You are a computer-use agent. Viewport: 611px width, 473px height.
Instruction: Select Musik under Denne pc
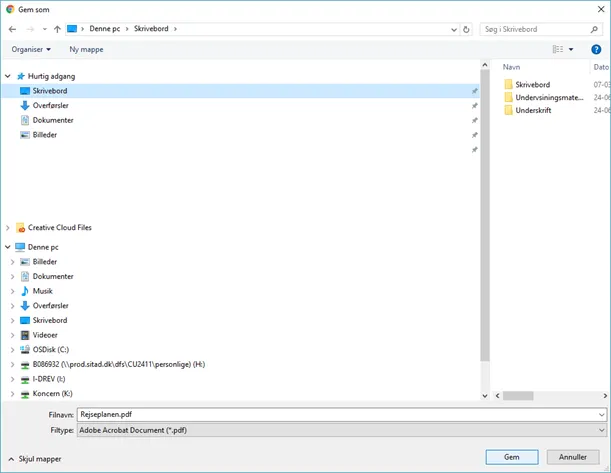point(42,290)
